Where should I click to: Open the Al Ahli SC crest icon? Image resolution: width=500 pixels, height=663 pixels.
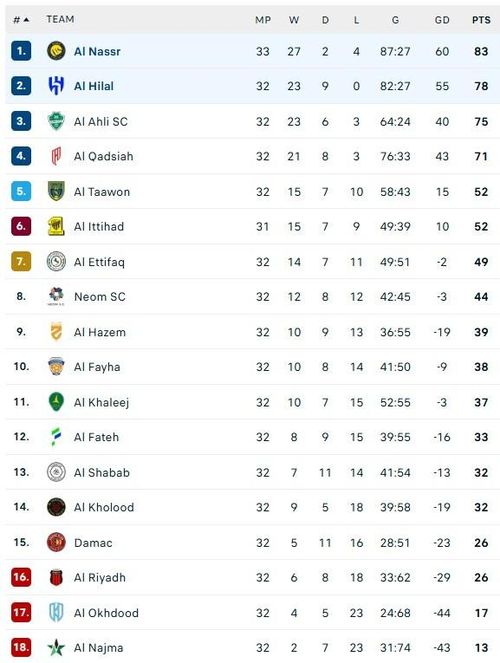click(56, 121)
